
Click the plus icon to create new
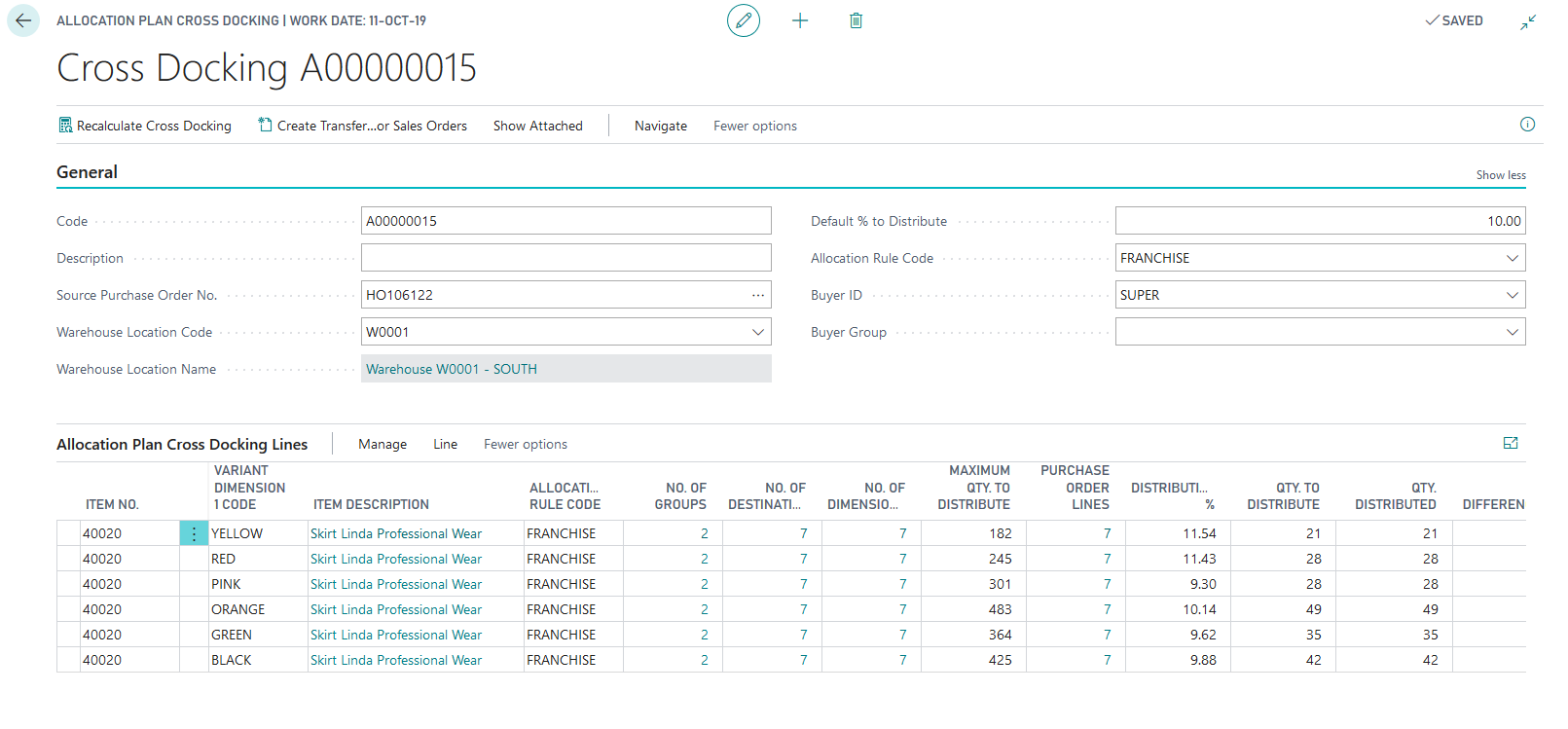(x=800, y=20)
